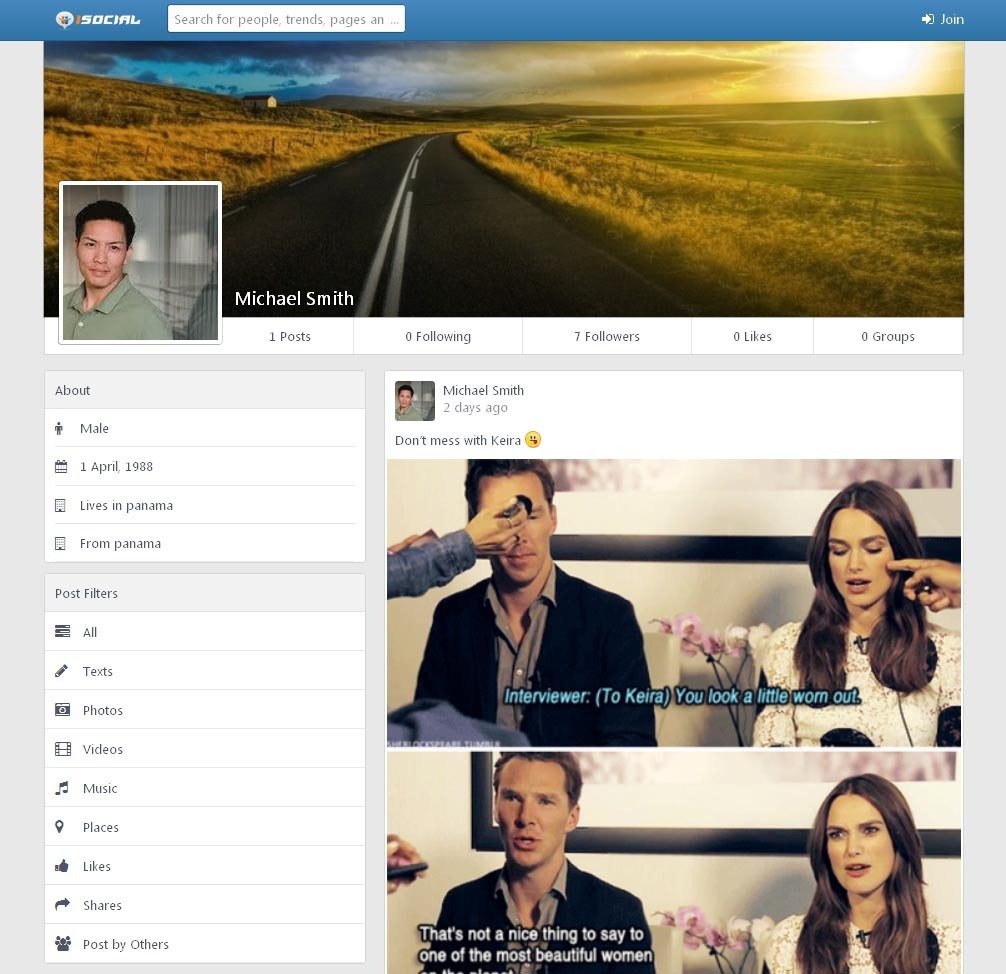Viewport: 1006px width, 974px height.
Task: Click the birthday calendar icon
Action: 59,466
